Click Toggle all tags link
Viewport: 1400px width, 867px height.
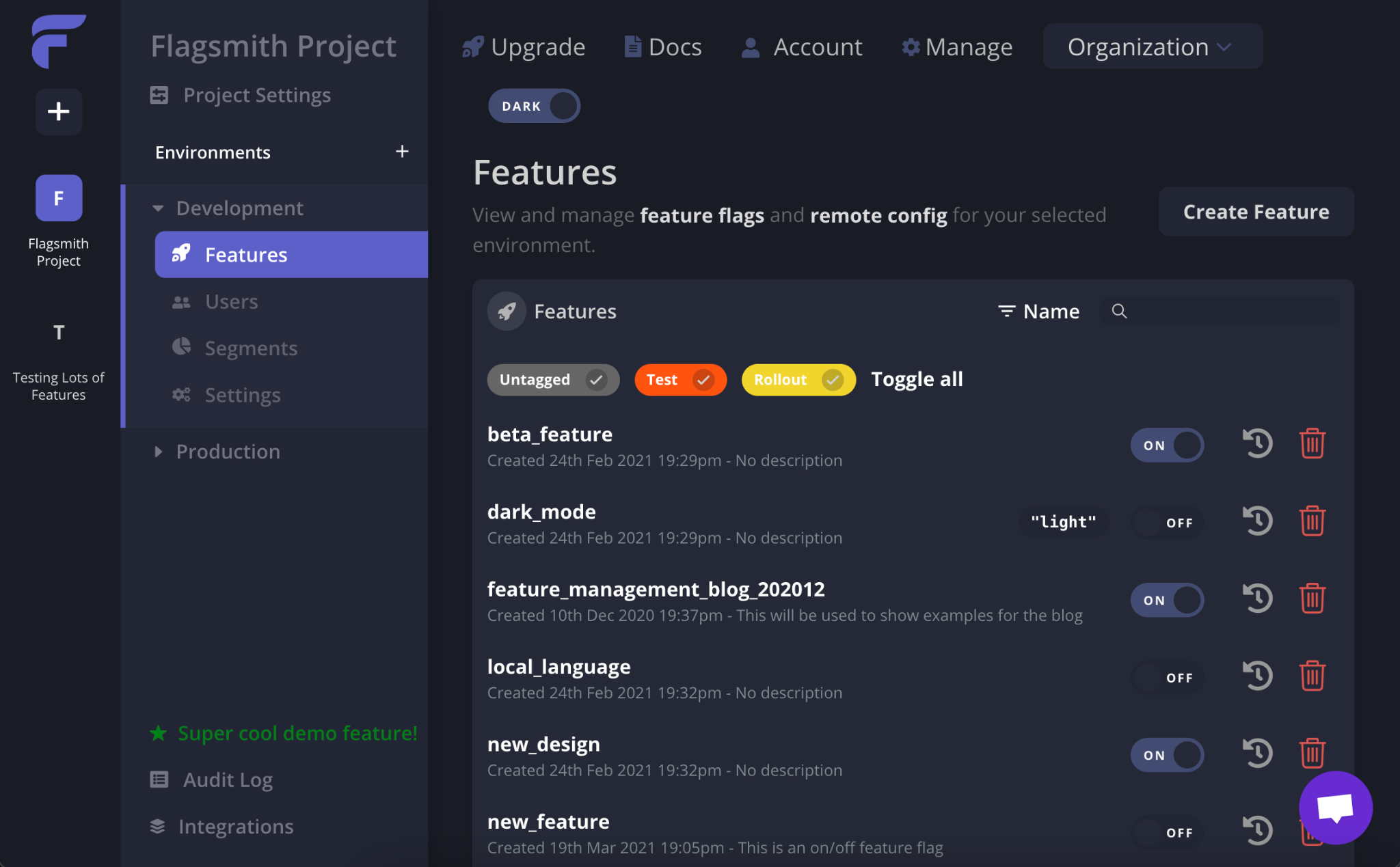coord(917,379)
